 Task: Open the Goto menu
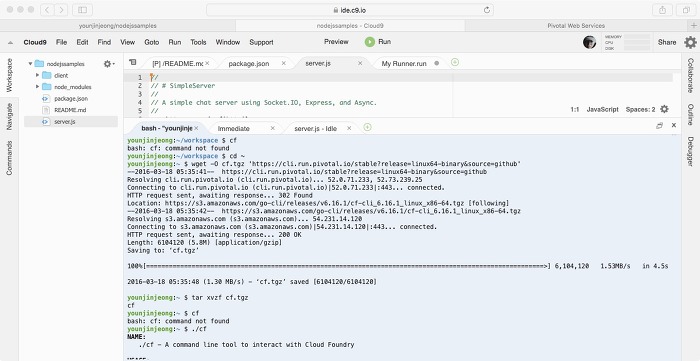pyautogui.click(x=151, y=42)
